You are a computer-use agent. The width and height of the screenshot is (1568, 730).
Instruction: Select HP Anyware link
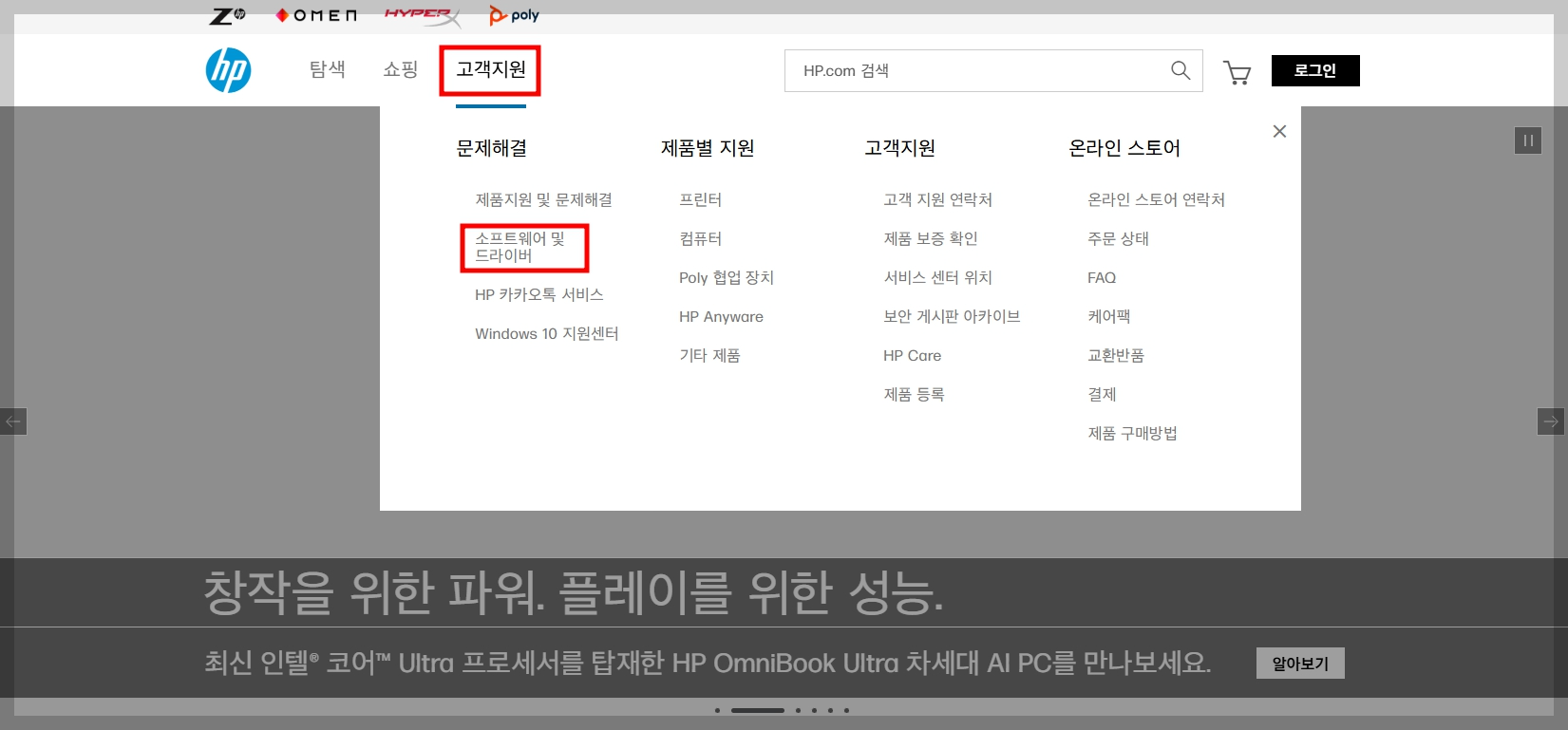pos(721,316)
